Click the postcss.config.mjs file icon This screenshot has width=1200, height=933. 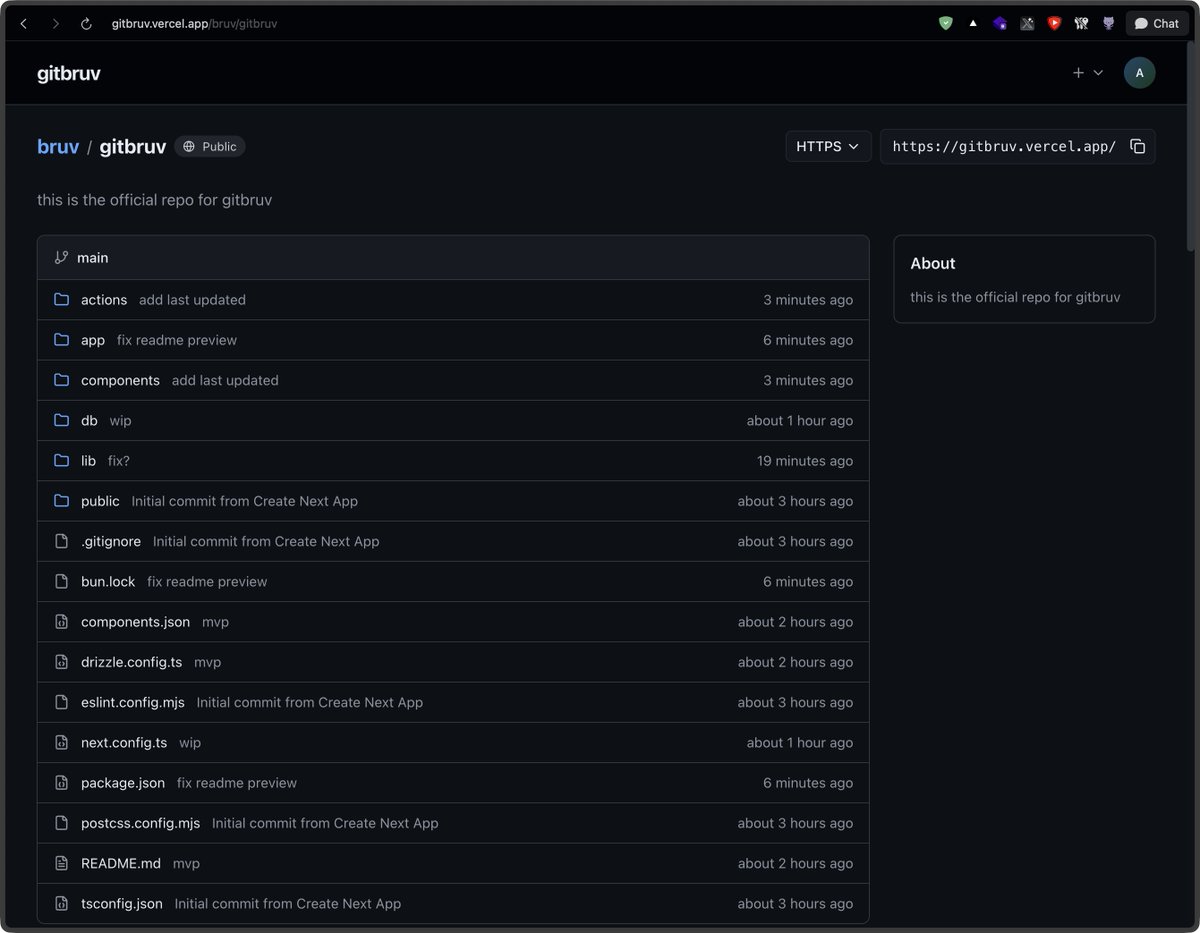point(61,823)
